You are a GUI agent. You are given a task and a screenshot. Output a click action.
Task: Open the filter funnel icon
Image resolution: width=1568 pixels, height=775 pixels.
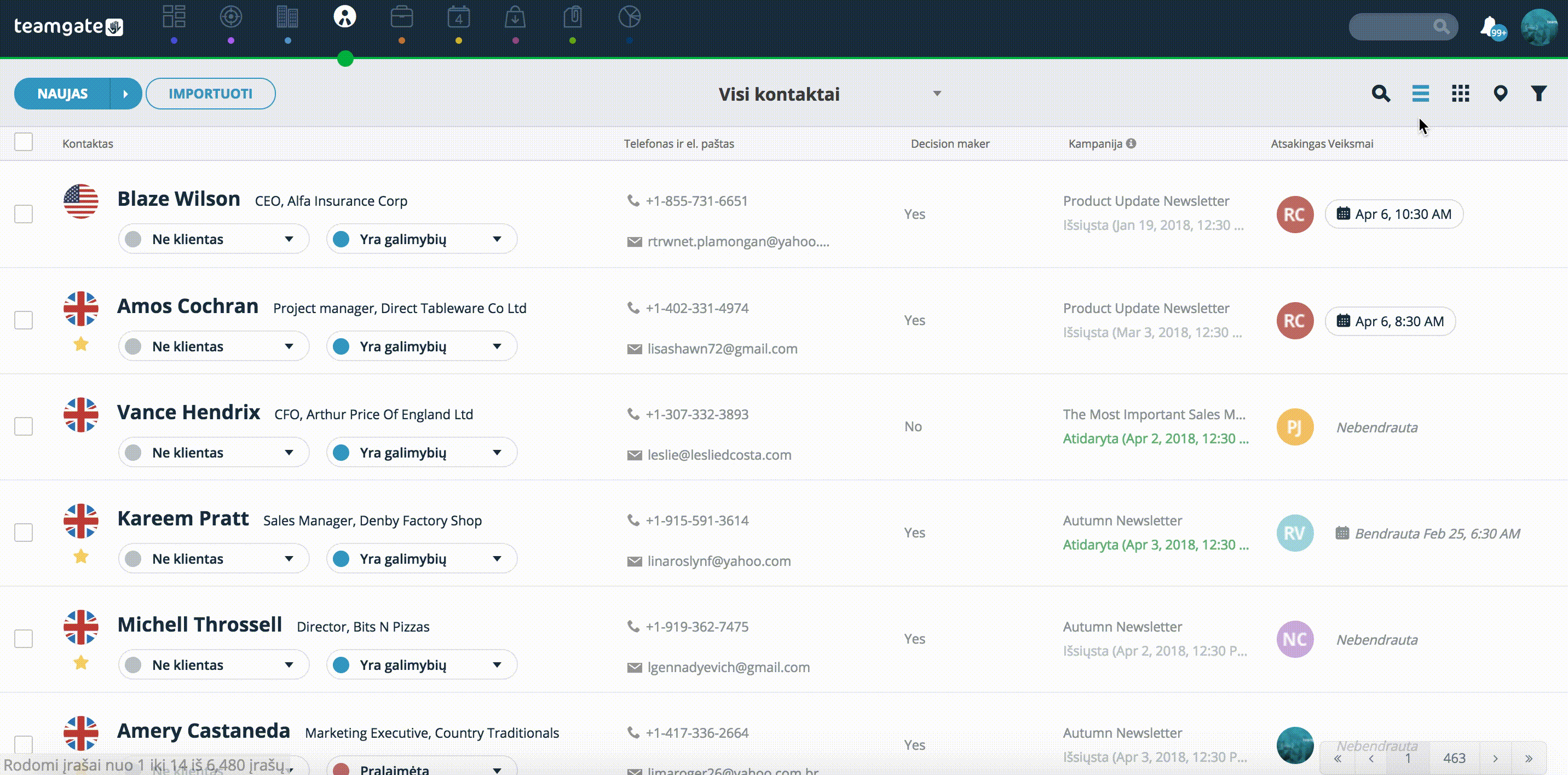tap(1539, 94)
